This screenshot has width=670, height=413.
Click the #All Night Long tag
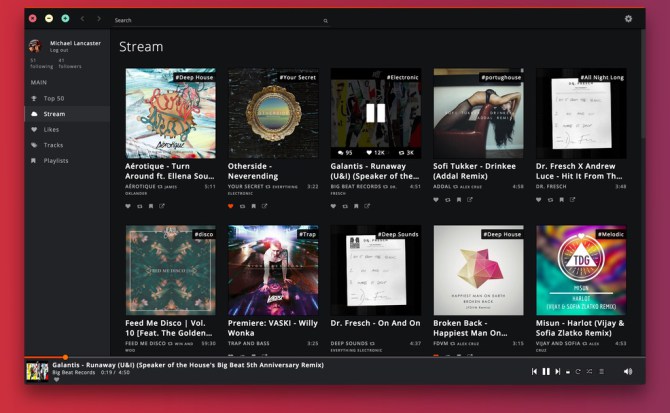tap(602, 77)
